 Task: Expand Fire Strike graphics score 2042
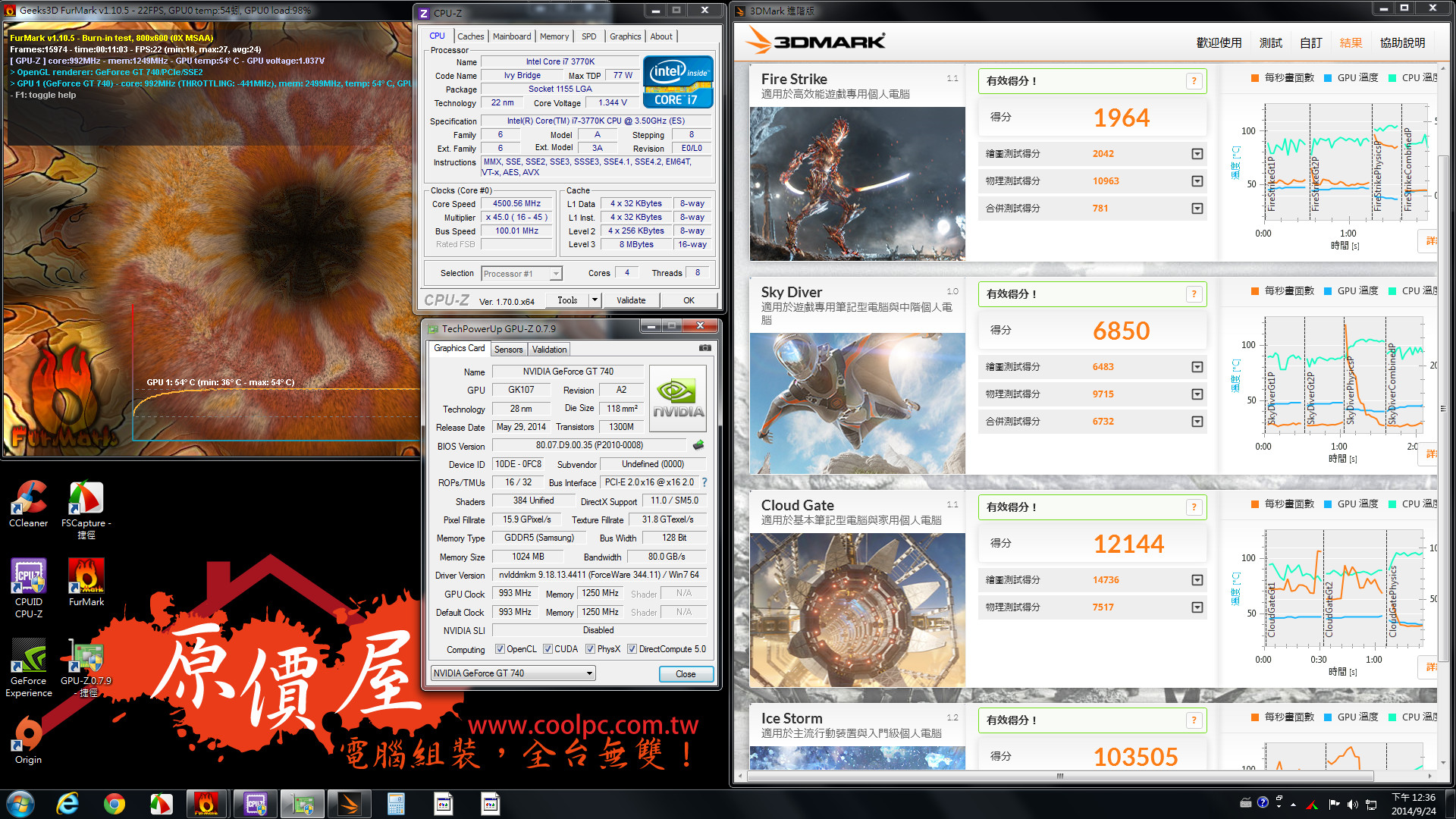[x=1197, y=154]
